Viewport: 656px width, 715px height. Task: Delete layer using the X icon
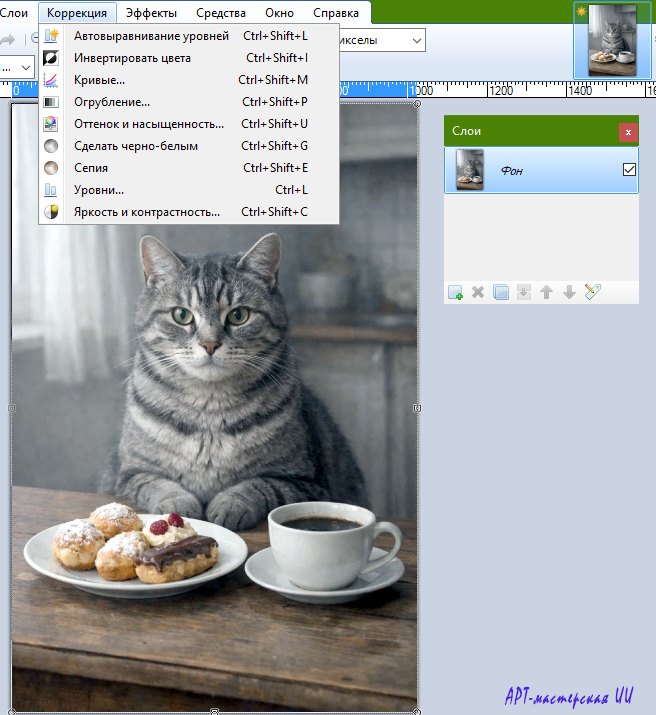(x=478, y=292)
